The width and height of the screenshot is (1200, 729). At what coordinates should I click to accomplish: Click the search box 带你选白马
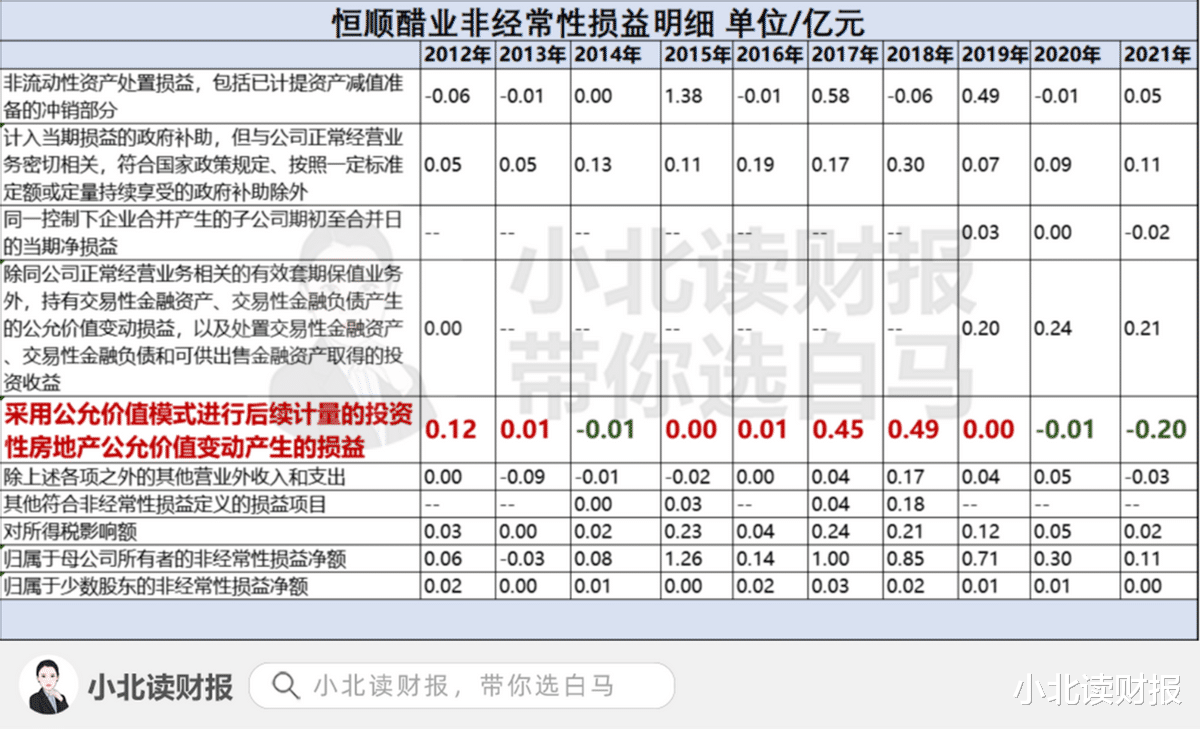click(x=466, y=685)
